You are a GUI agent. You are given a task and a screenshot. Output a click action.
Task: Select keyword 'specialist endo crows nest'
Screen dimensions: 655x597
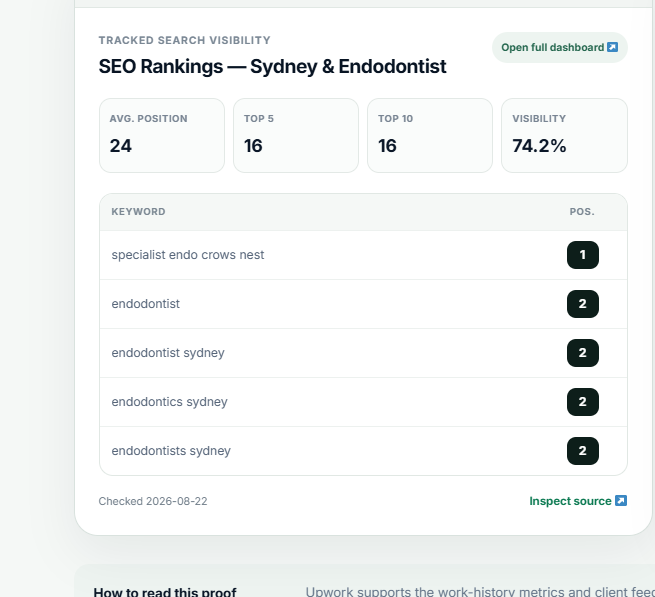[188, 255]
